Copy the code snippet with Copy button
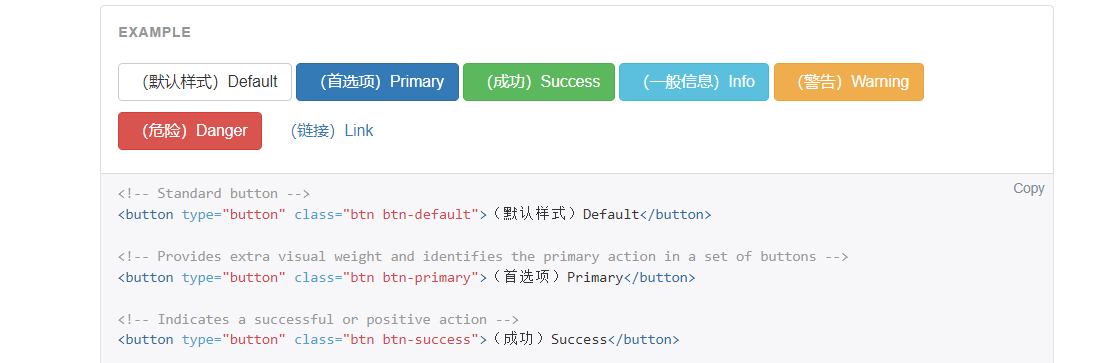Viewport: 1102px width, 363px height. (x=1028, y=188)
